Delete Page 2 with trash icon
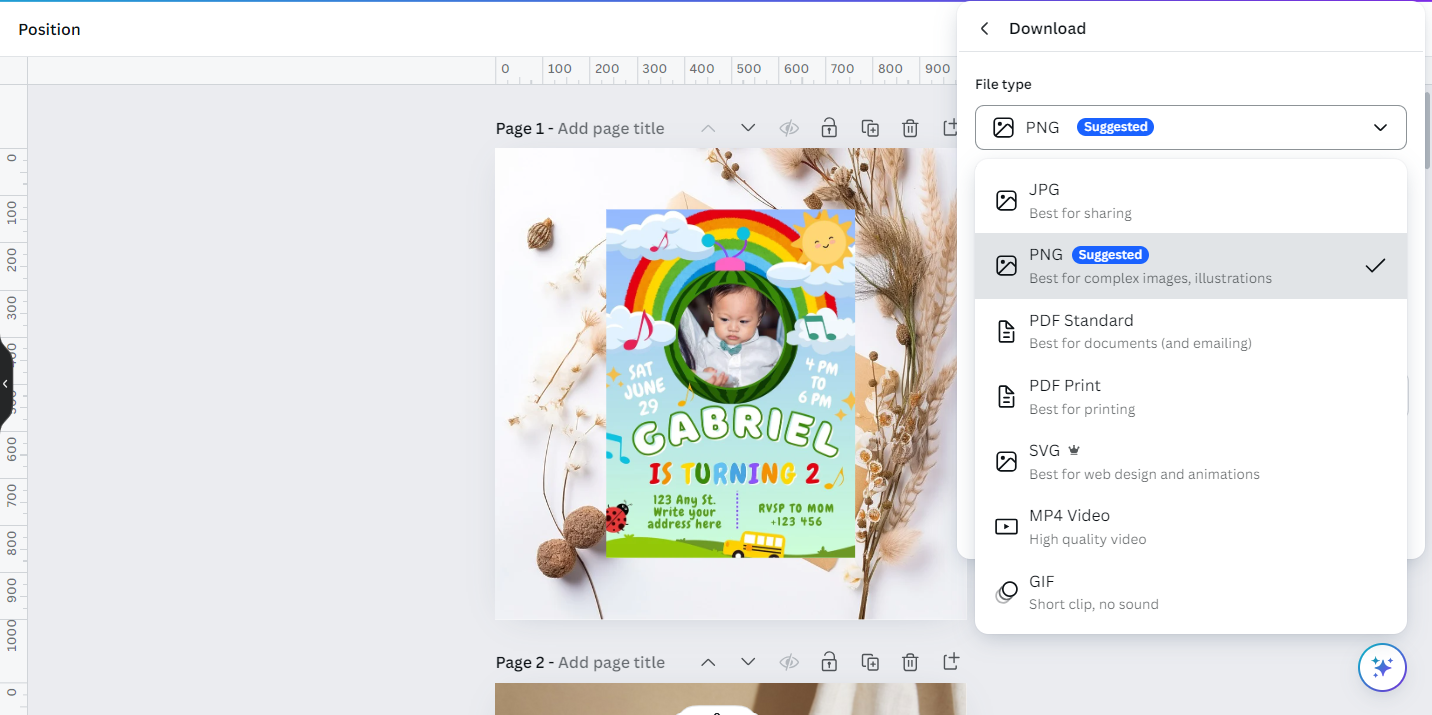Image resolution: width=1432 pixels, height=715 pixels. point(910,662)
